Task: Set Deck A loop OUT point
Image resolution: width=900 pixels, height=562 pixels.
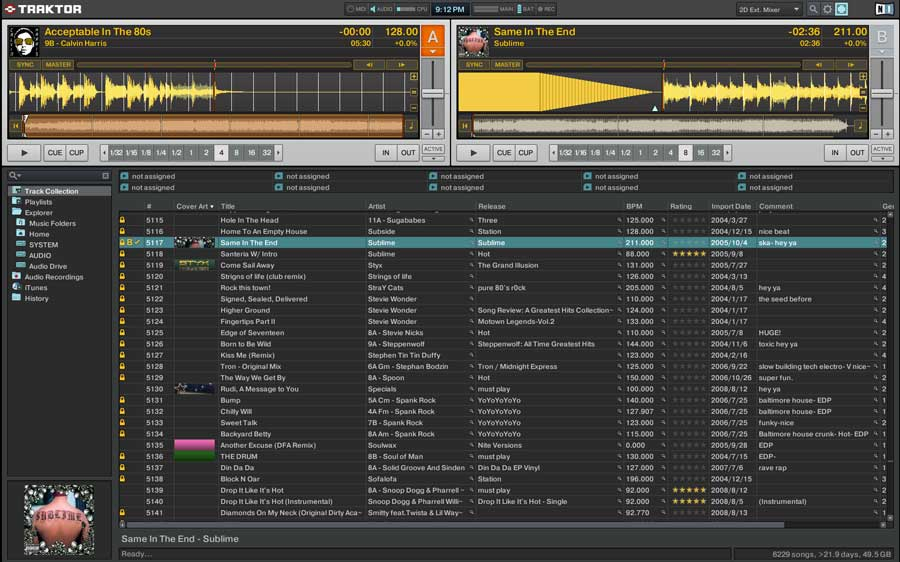Action: coord(408,153)
